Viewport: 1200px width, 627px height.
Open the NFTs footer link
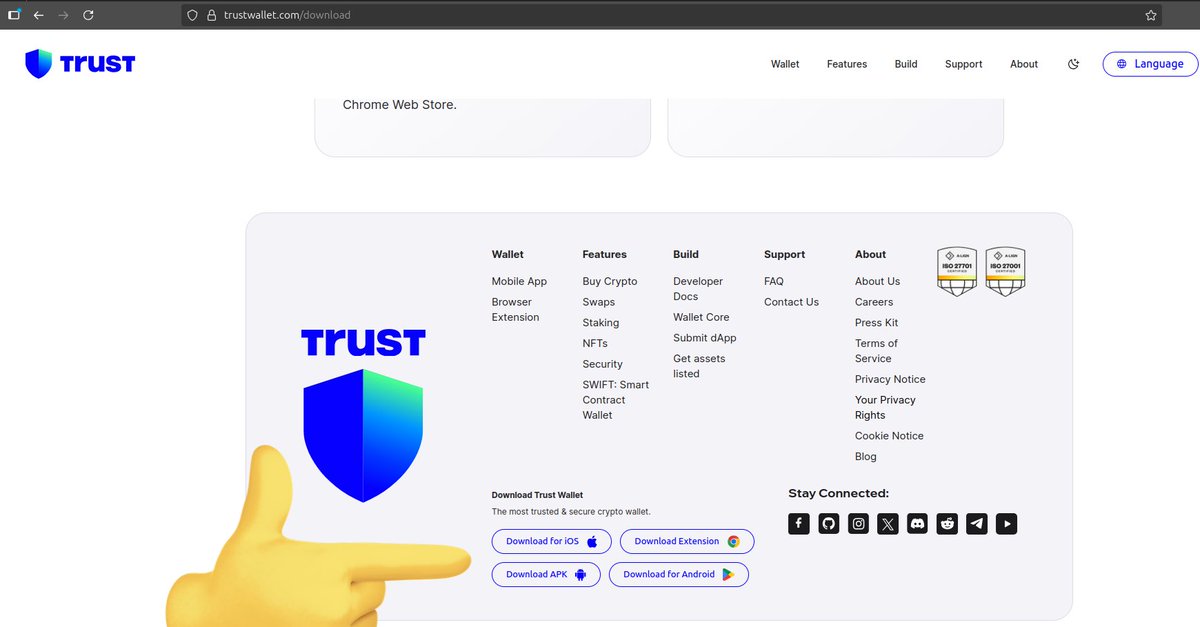click(595, 343)
